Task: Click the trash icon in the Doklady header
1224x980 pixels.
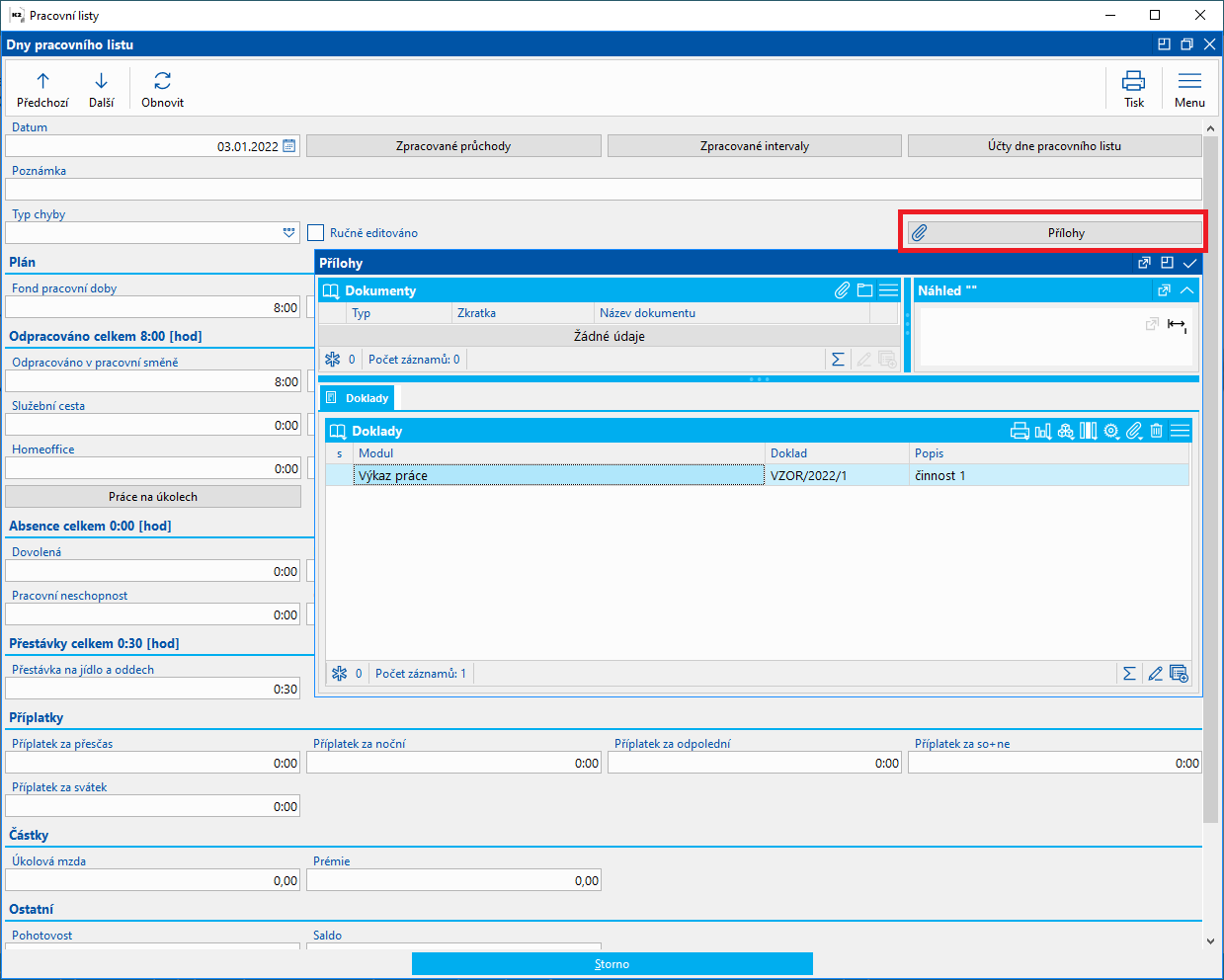Action: tap(1156, 431)
